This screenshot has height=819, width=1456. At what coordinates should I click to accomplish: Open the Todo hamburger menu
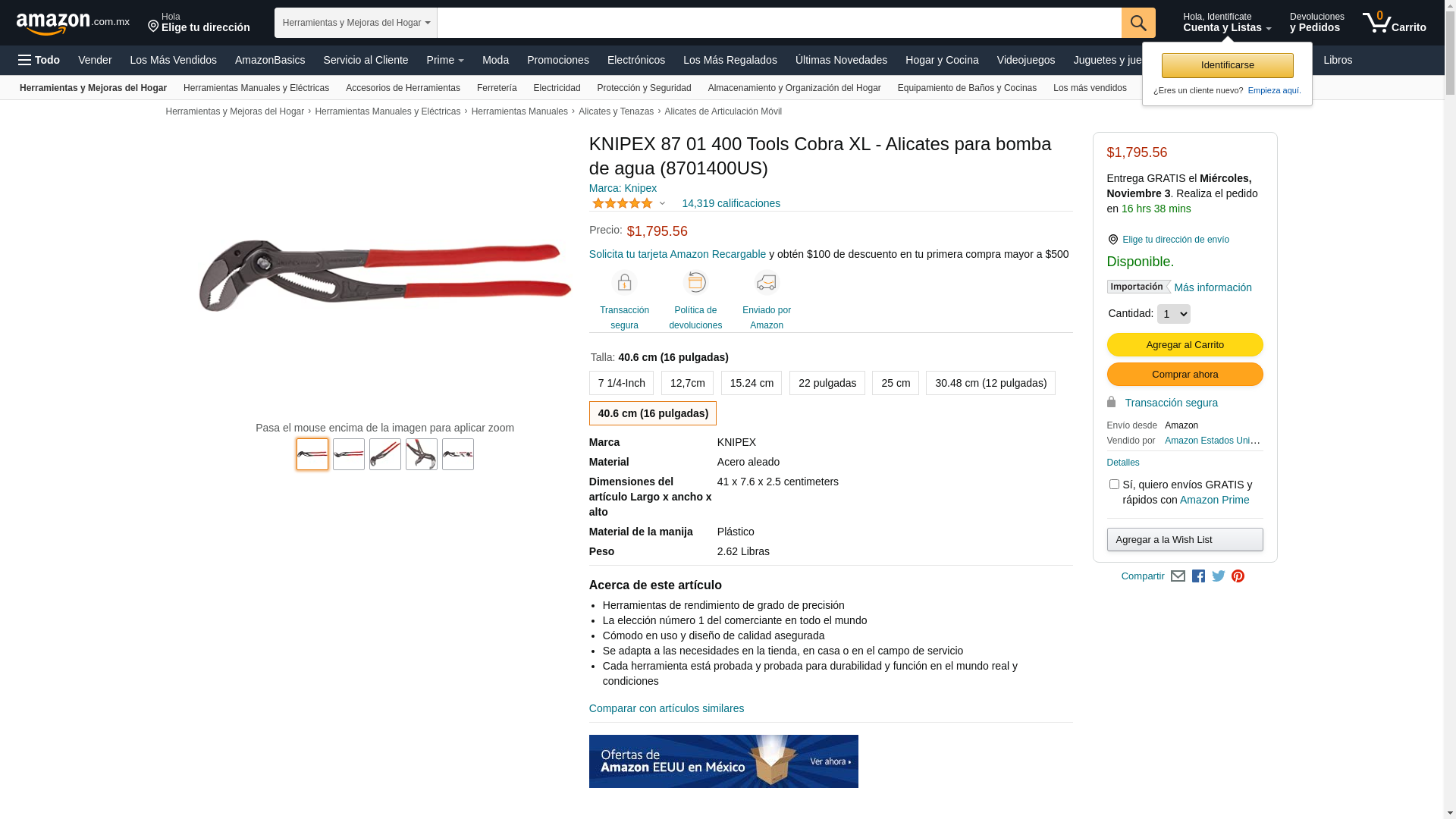pyautogui.click(x=39, y=60)
